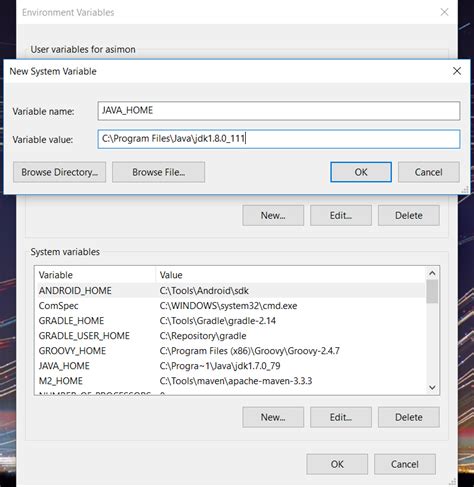Click value C:\Progra~1\Java\jdk1.7.0_79
The width and height of the screenshot is (474, 487).
click(x=220, y=366)
